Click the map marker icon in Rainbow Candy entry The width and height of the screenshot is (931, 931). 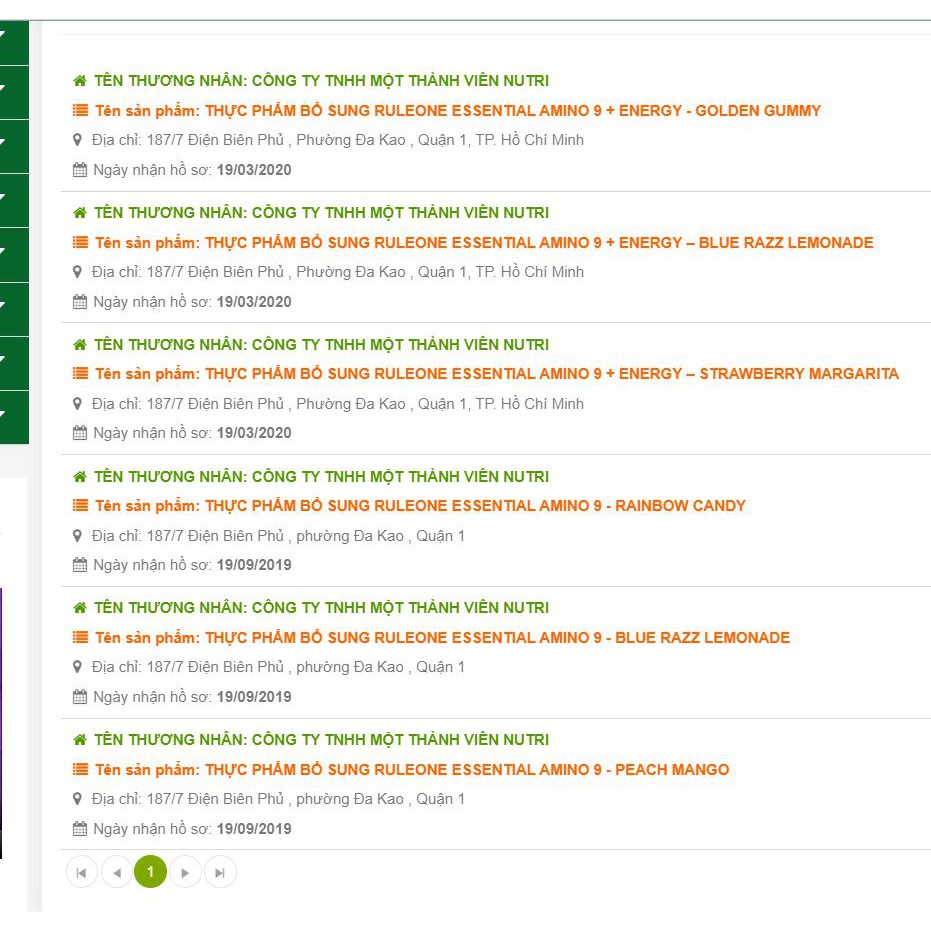78,536
